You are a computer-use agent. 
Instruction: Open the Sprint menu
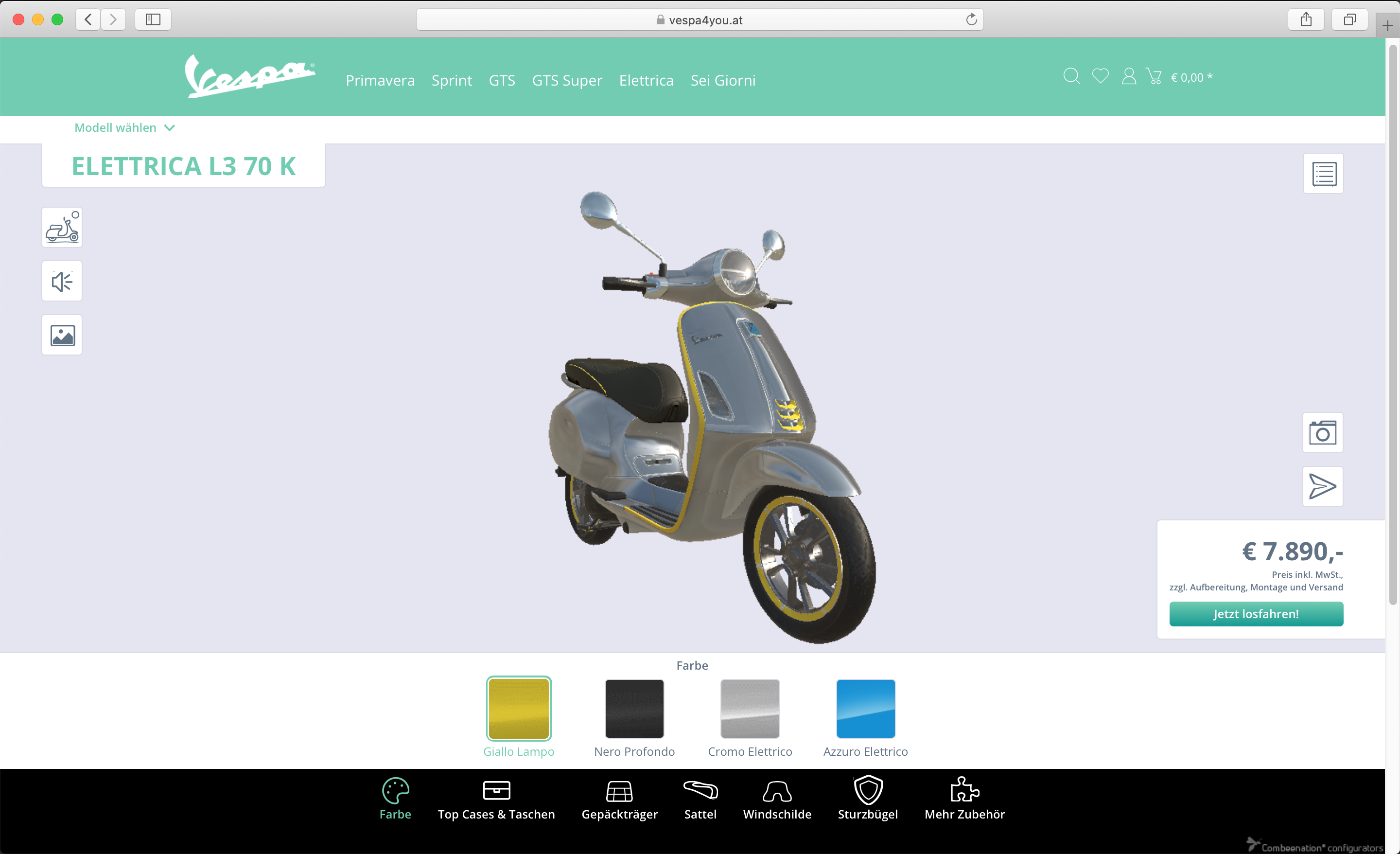(452, 80)
